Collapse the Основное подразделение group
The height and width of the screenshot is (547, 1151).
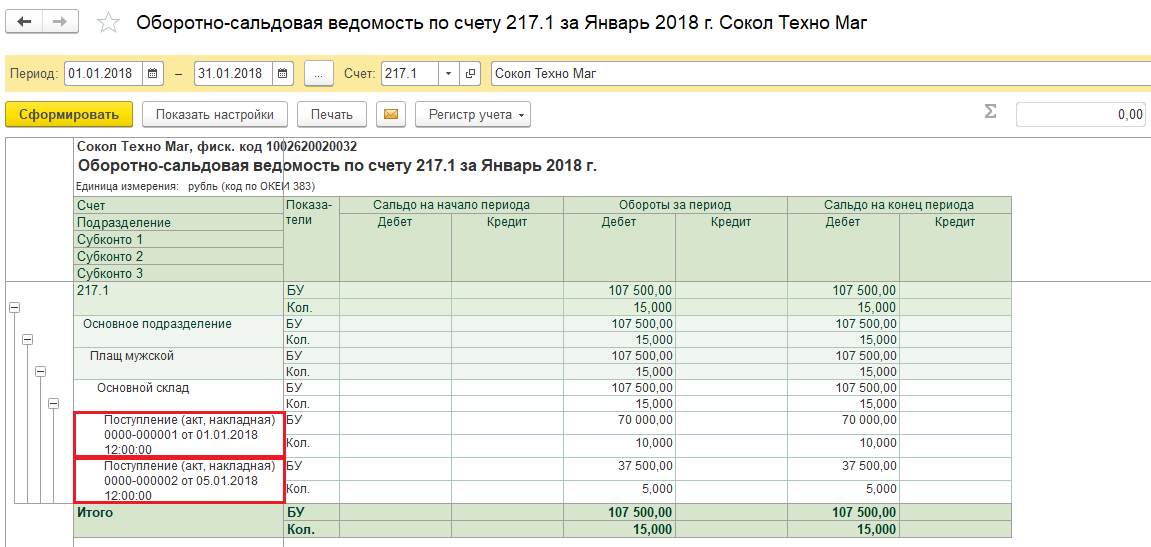(x=27, y=340)
